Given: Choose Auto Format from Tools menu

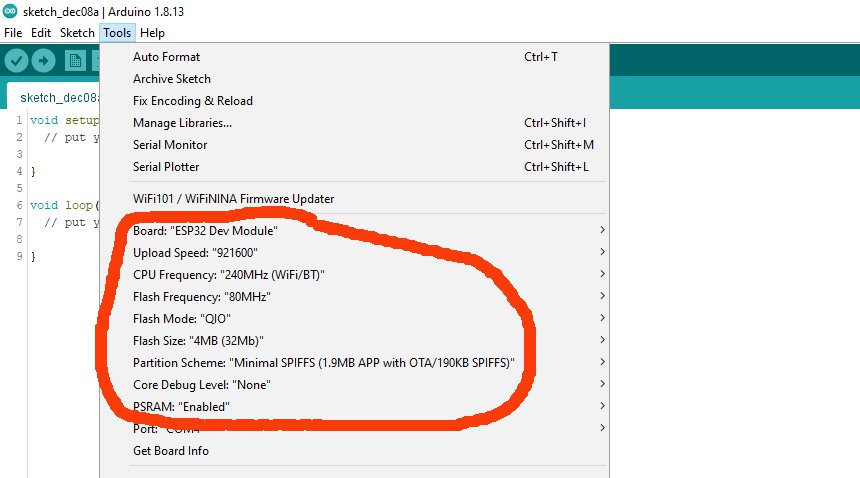Looking at the screenshot, I should (x=354, y=57).
